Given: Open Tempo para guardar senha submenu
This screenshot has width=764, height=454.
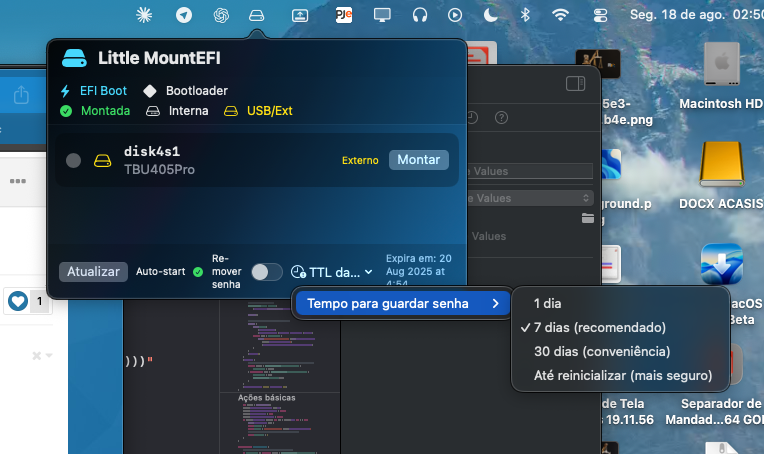Looking at the screenshot, I should [403, 303].
